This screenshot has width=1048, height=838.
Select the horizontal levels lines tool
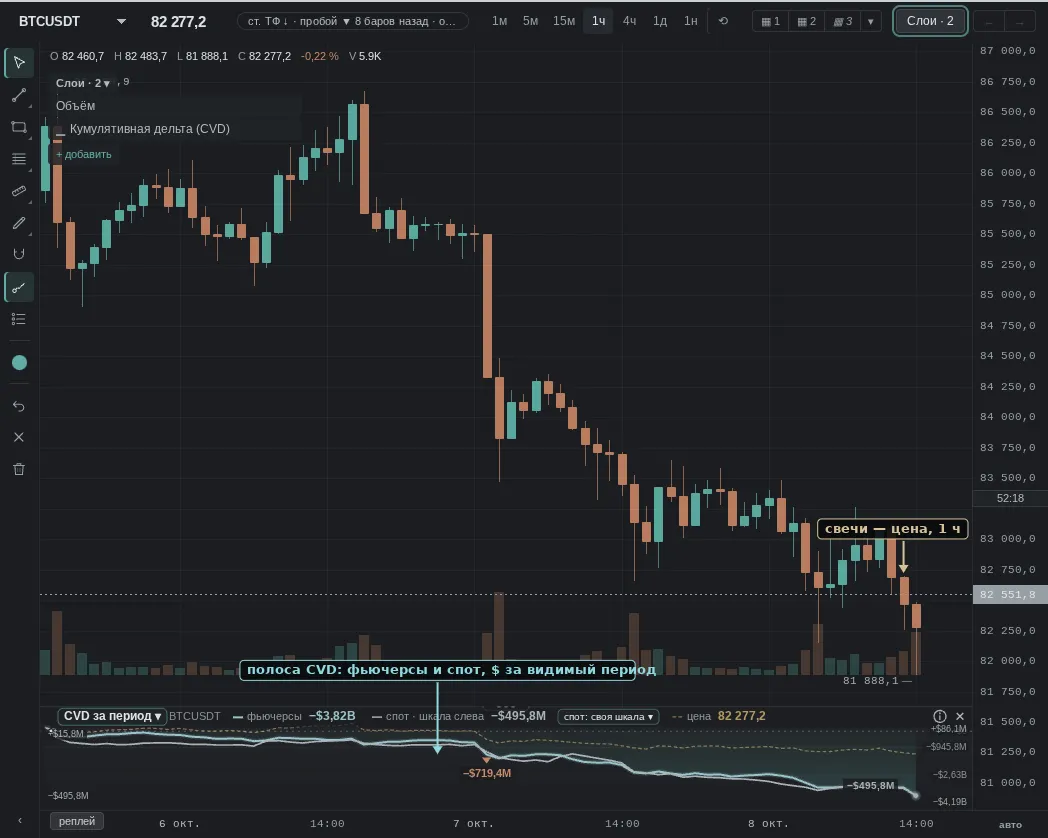19,158
